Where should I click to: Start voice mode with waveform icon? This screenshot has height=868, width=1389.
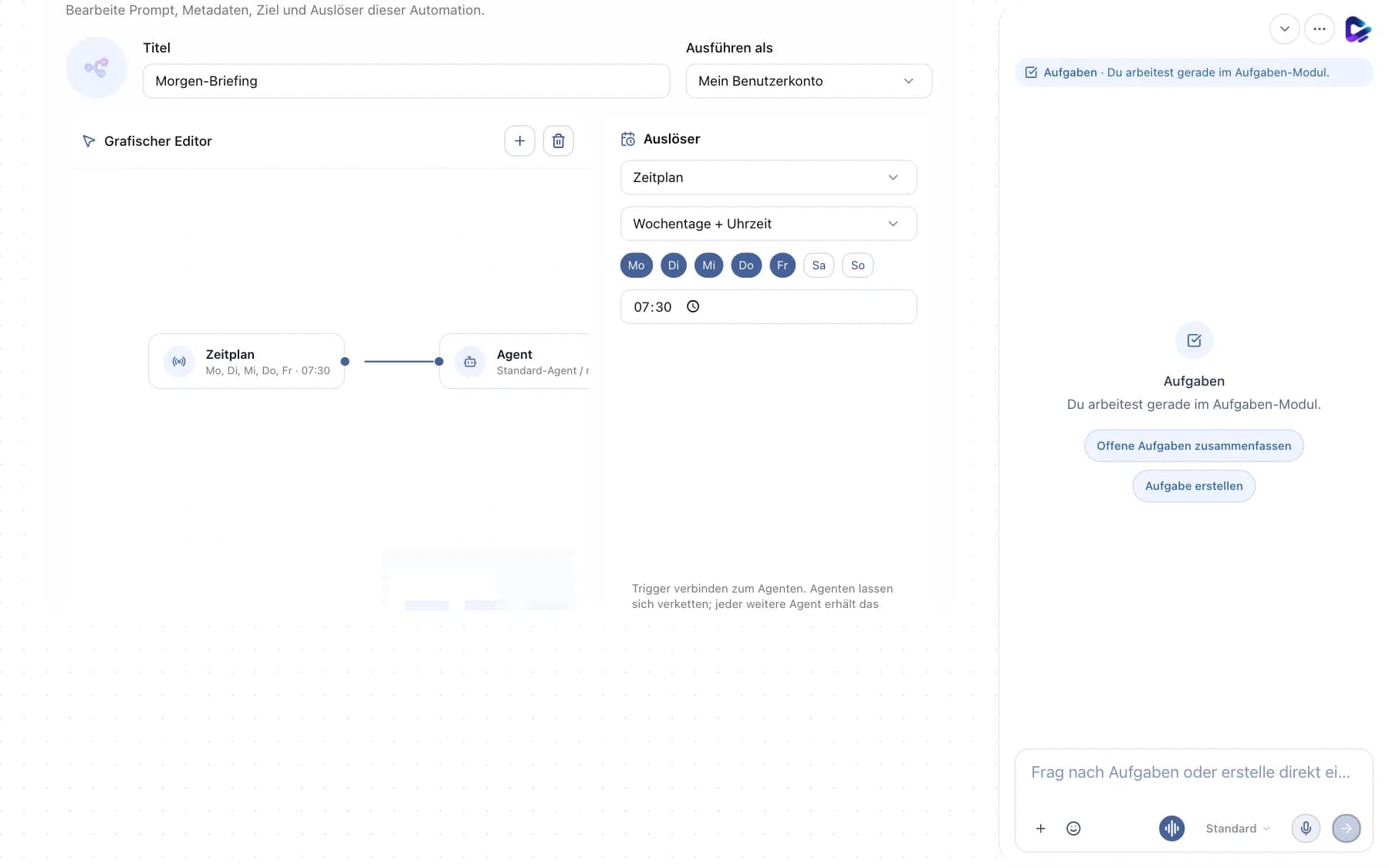point(1171,828)
